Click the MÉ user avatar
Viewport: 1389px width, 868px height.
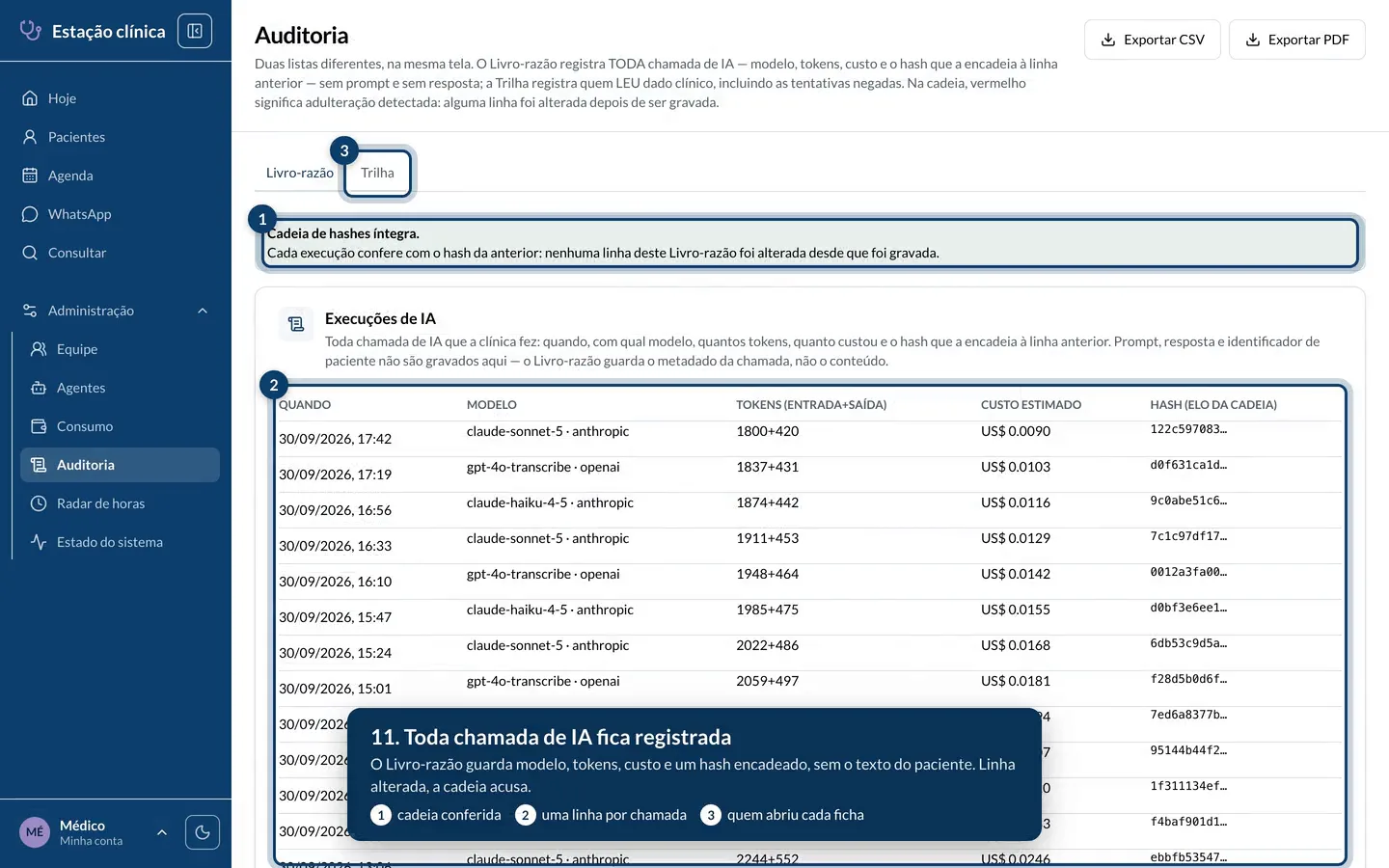coord(35,832)
